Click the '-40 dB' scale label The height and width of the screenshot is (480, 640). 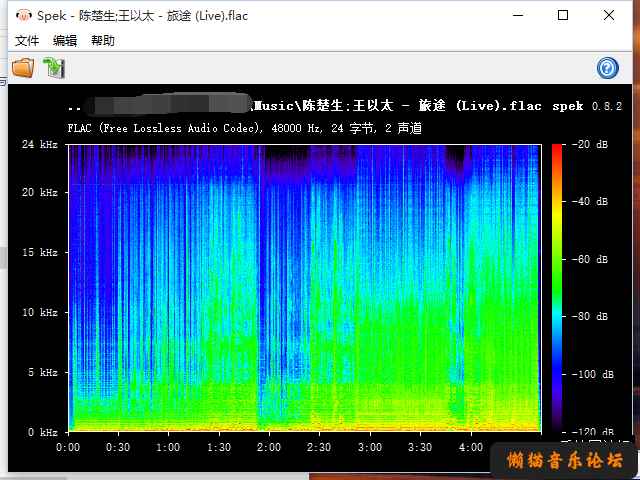[590, 201]
